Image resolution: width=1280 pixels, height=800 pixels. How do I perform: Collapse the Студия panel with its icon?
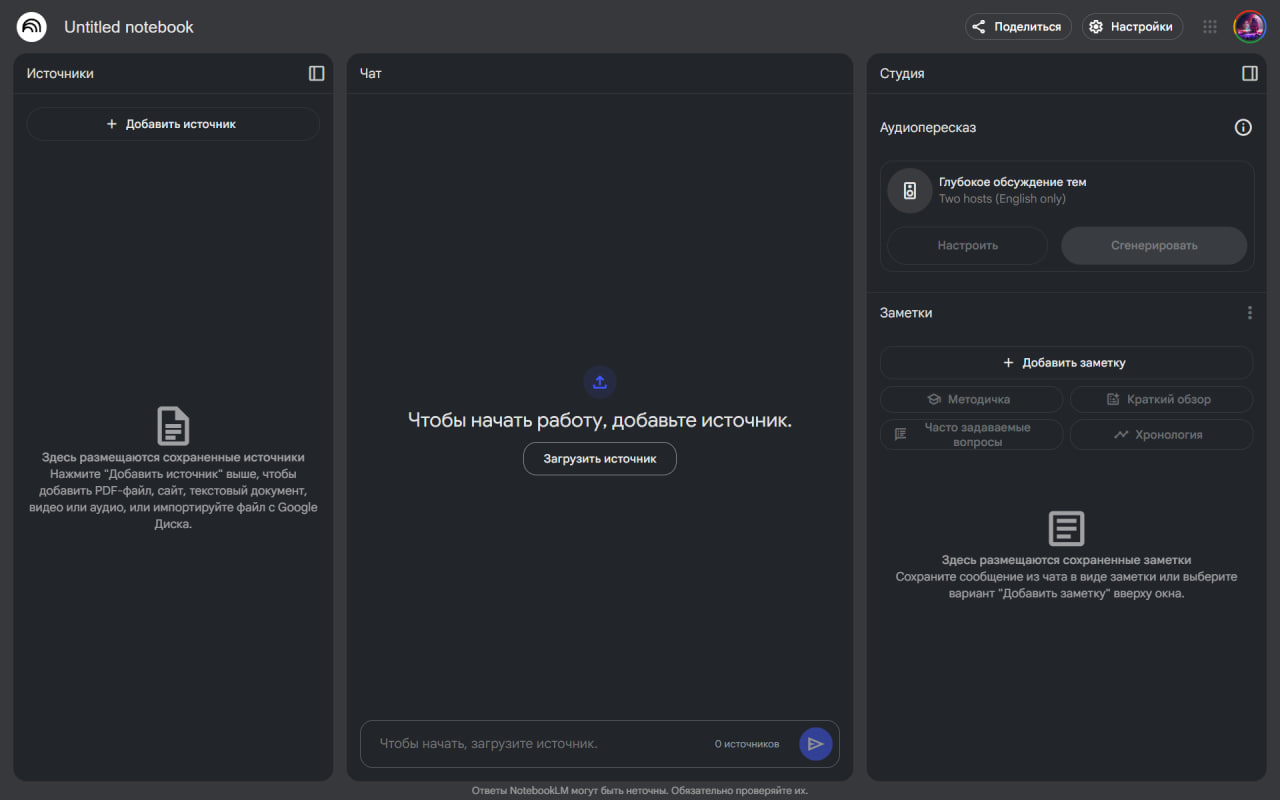pos(1249,73)
